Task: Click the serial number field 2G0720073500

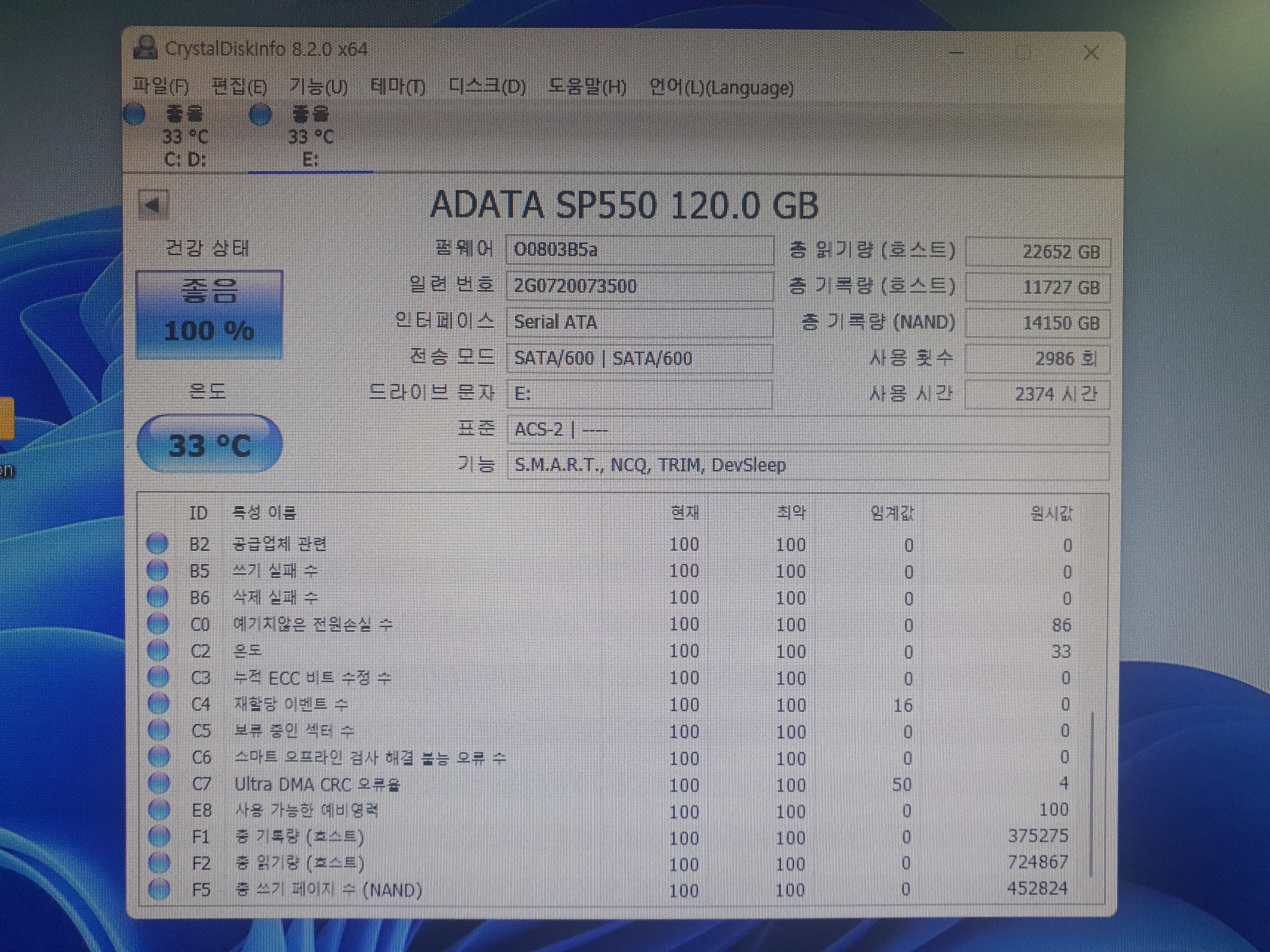Action: pyautogui.click(x=640, y=286)
